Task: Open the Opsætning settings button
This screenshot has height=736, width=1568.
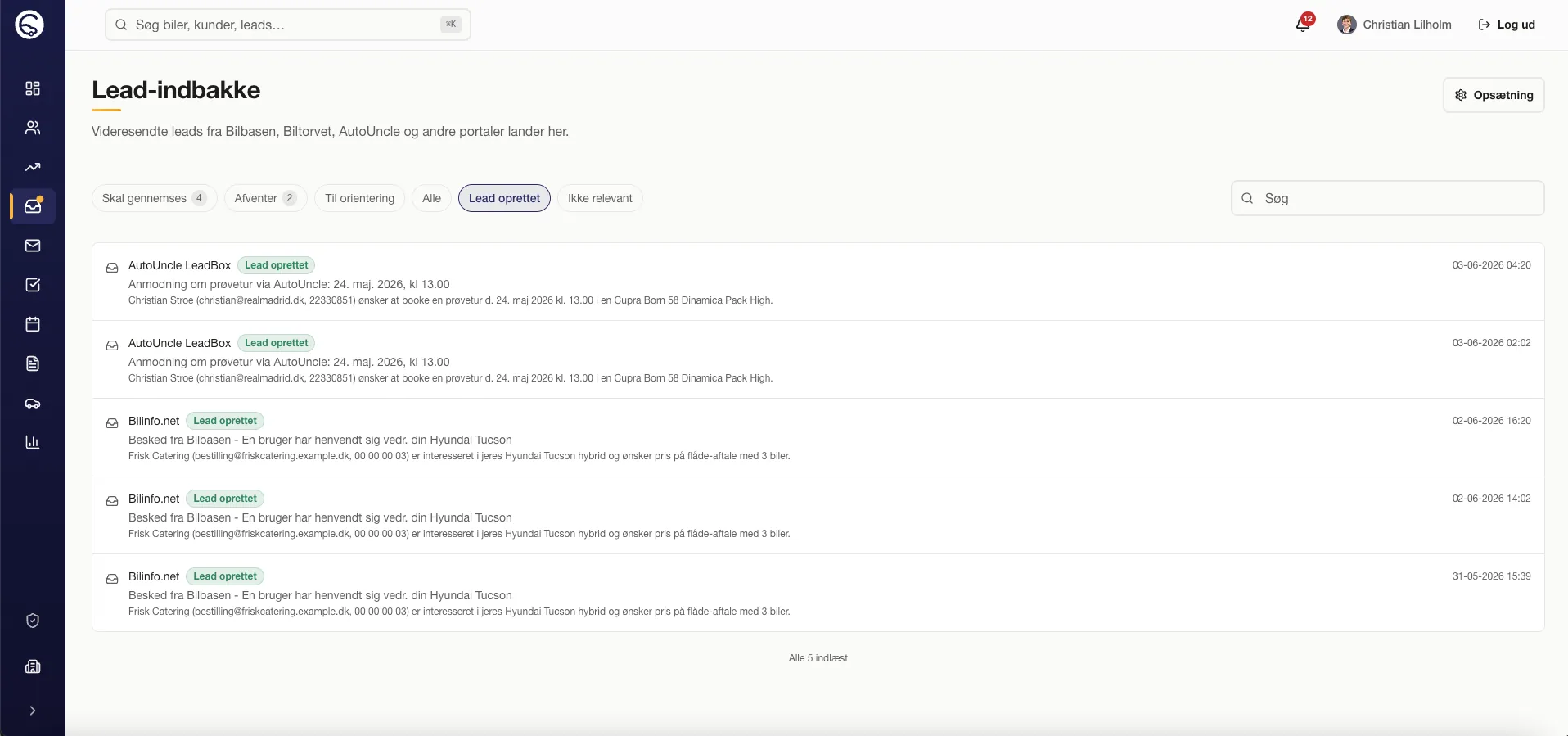Action: click(1494, 95)
